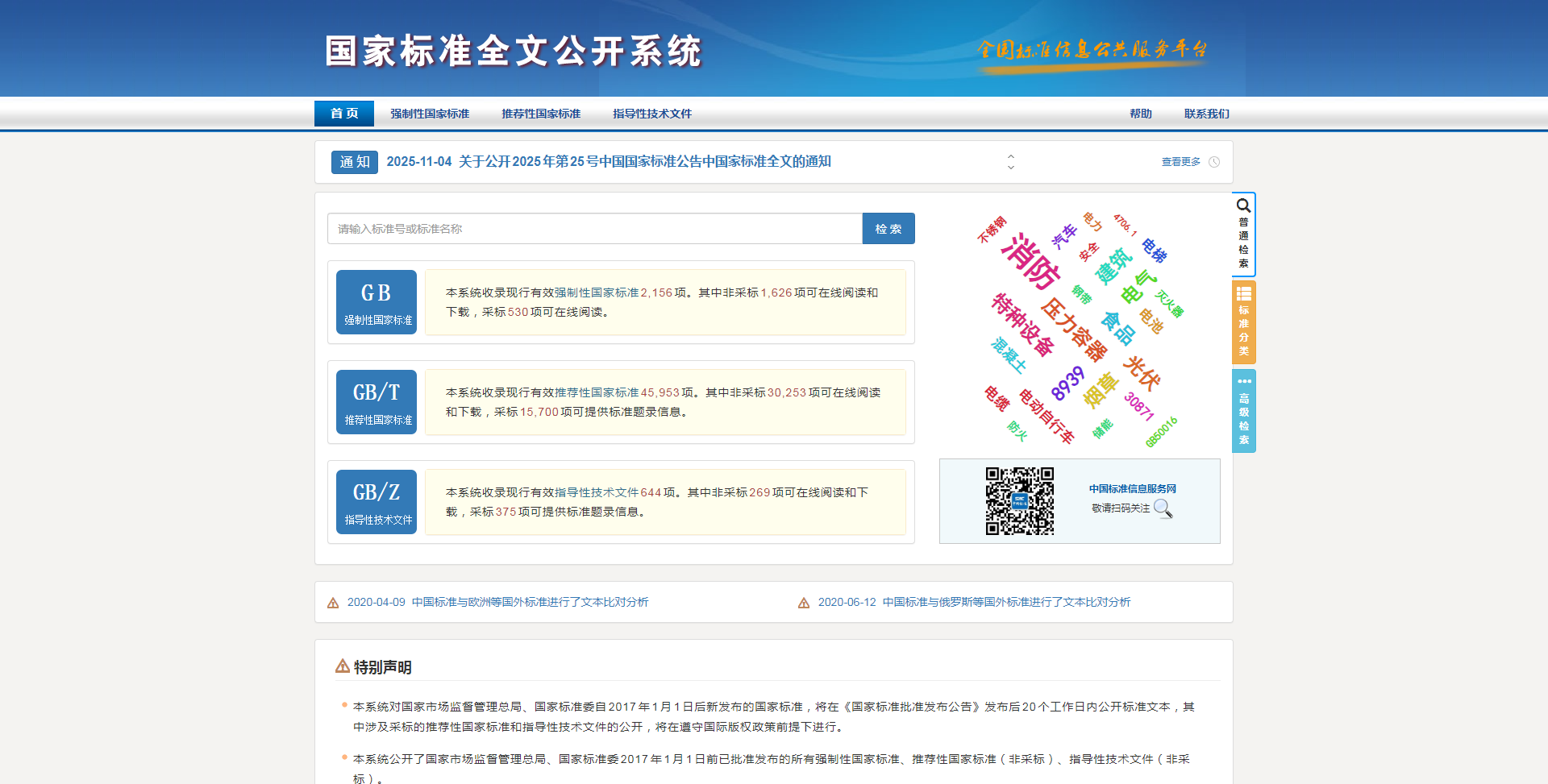
Task: Open 高级检索 via the ellipsis sidebar icon
Action: (1243, 411)
